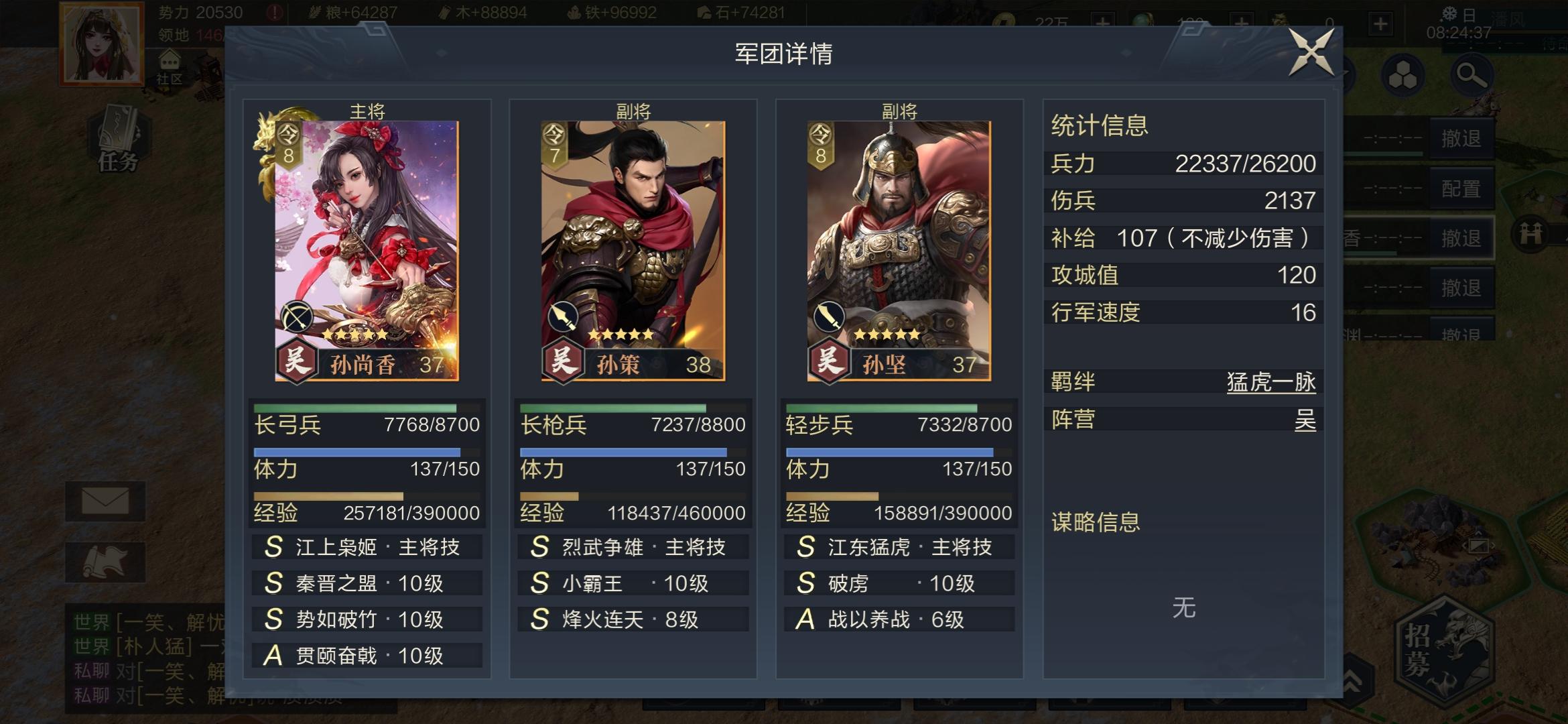Click the player avatar portrait
The image size is (1568, 724).
[x=102, y=44]
